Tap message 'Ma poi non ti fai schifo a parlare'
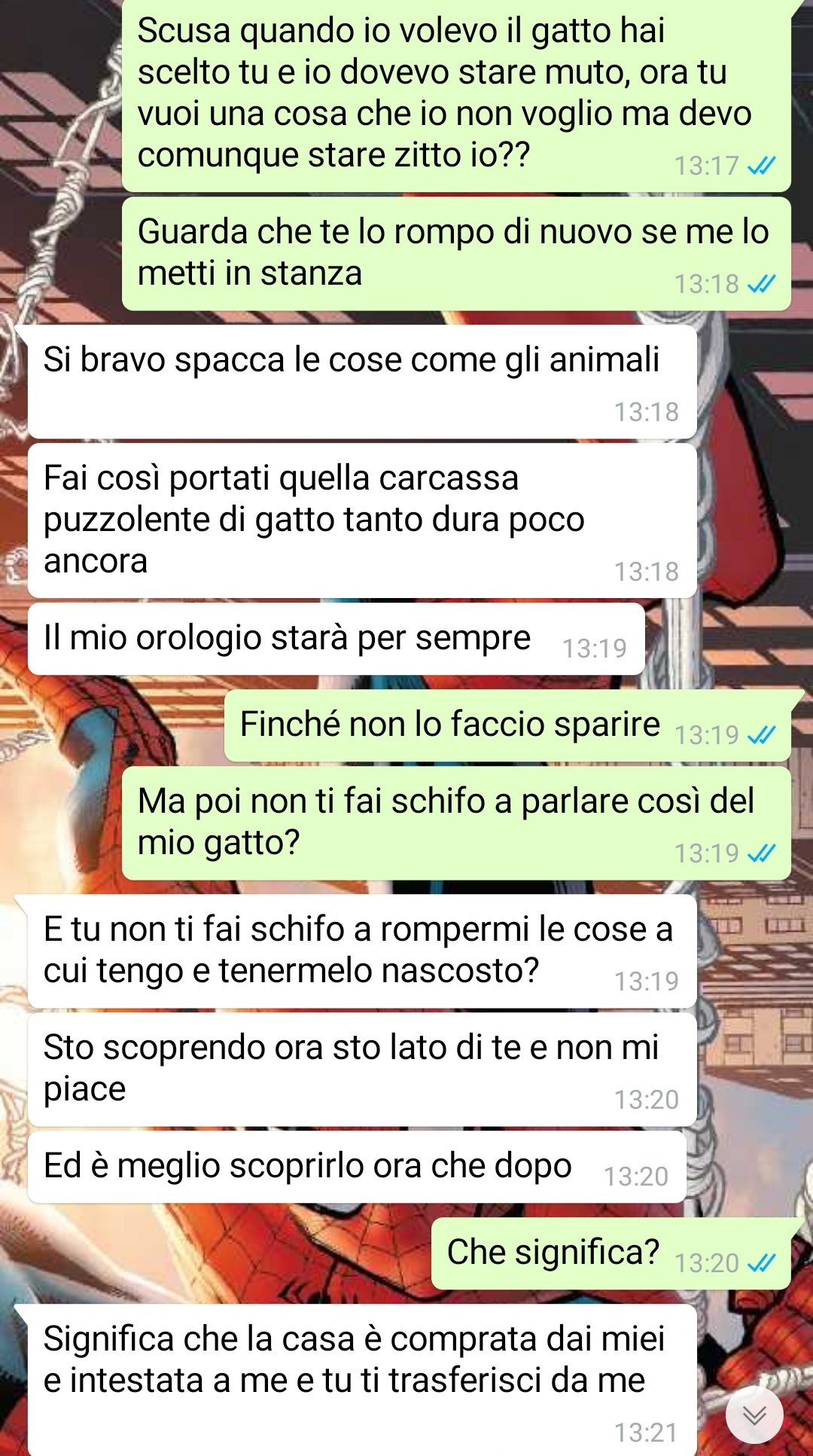The height and width of the screenshot is (1456, 813). pyautogui.click(x=456, y=823)
